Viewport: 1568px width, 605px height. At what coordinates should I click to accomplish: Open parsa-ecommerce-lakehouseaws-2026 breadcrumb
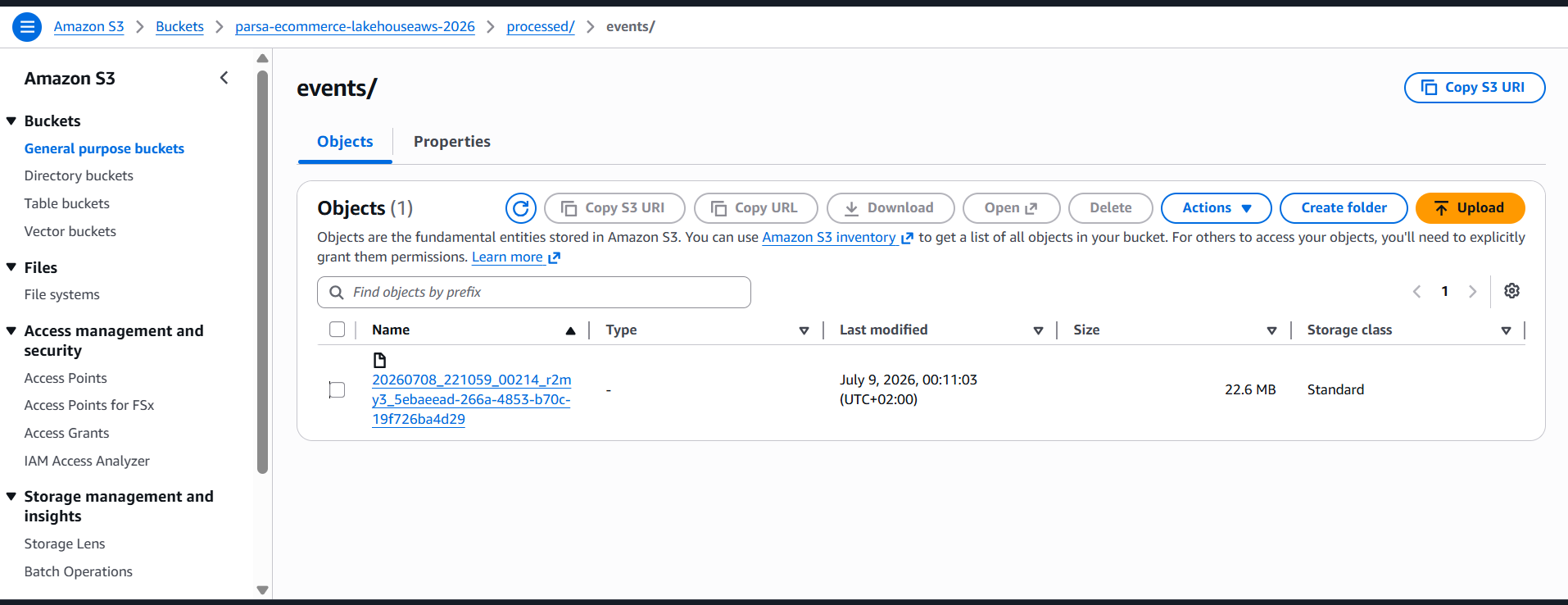pos(355,26)
